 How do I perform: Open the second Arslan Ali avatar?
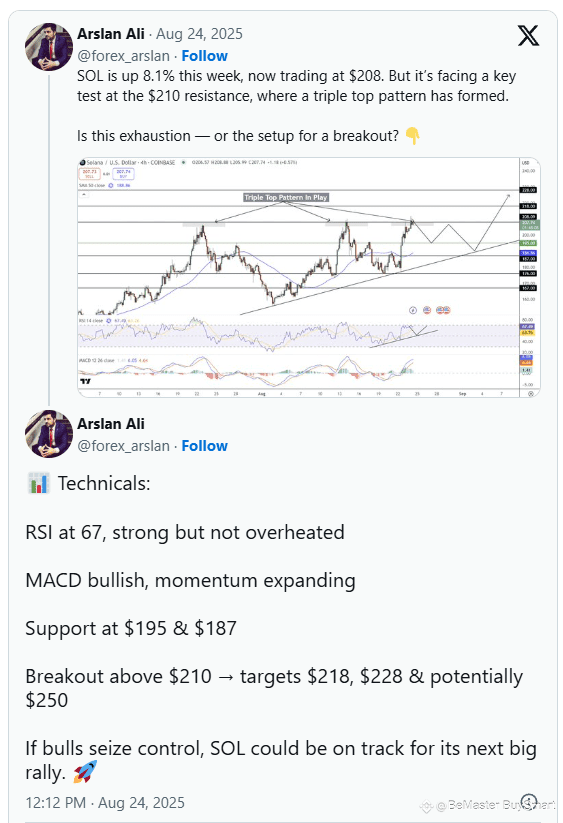click(x=49, y=434)
